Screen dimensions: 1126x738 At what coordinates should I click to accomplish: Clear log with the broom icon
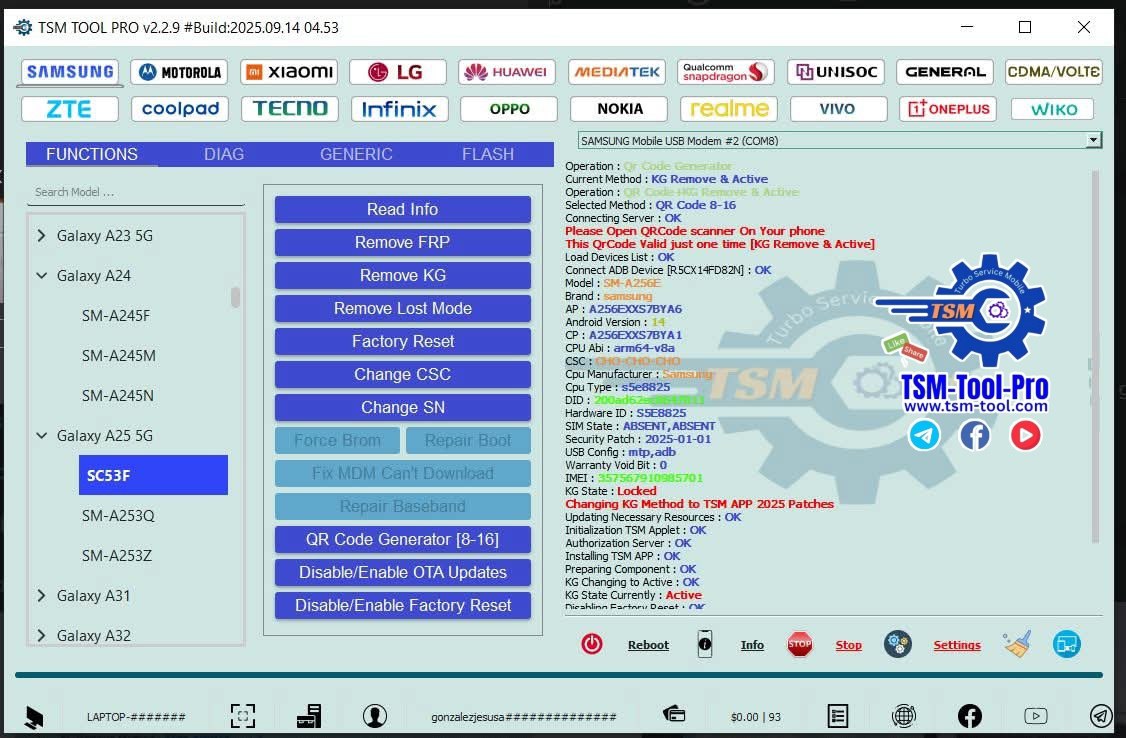pyautogui.click(x=1018, y=644)
